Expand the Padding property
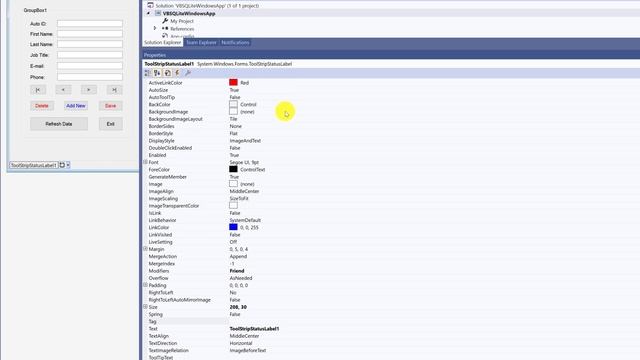This screenshot has height=360, width=640. (x=145, y=285)
